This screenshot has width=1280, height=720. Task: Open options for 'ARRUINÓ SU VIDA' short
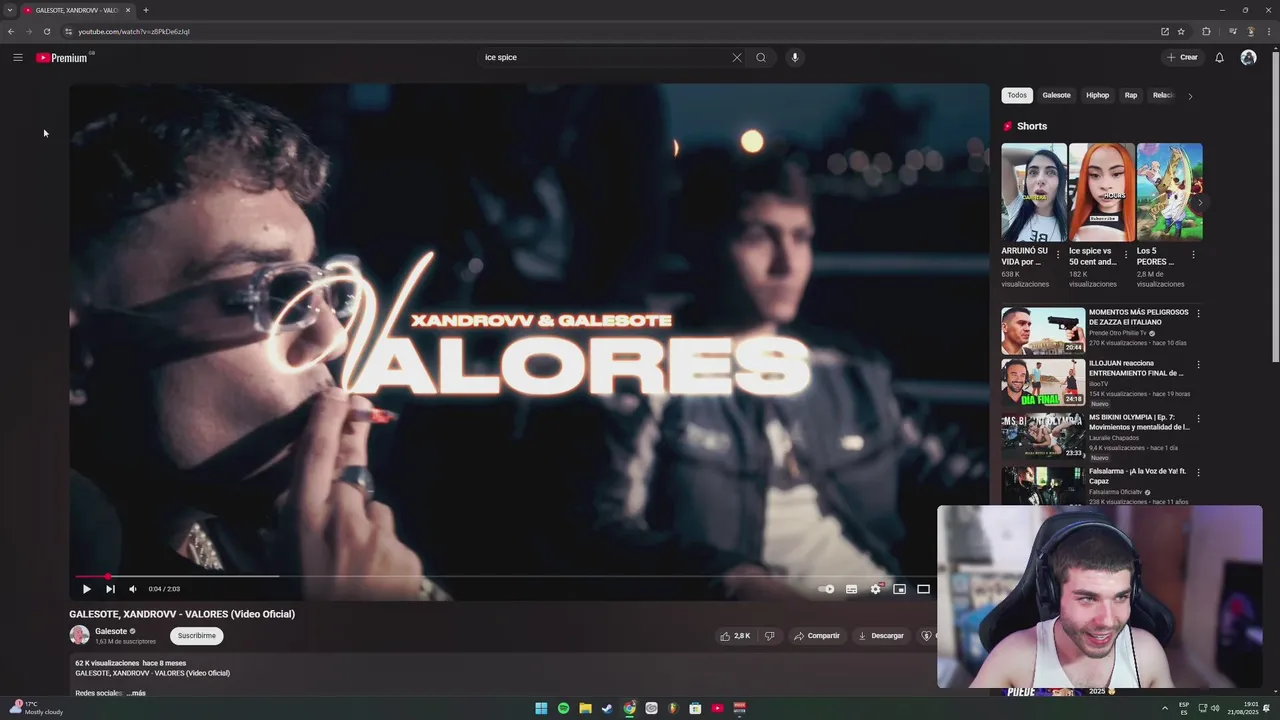[x=1058, y=255]
